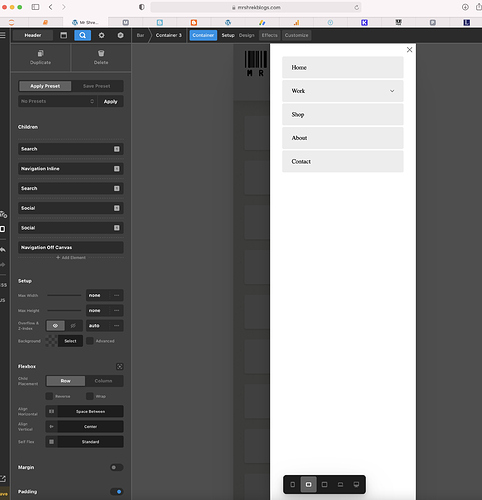This screenshot has width=482, height=500.
Task: Select the highlighted landscape phone breakpoint
Action: coord(309,484)
